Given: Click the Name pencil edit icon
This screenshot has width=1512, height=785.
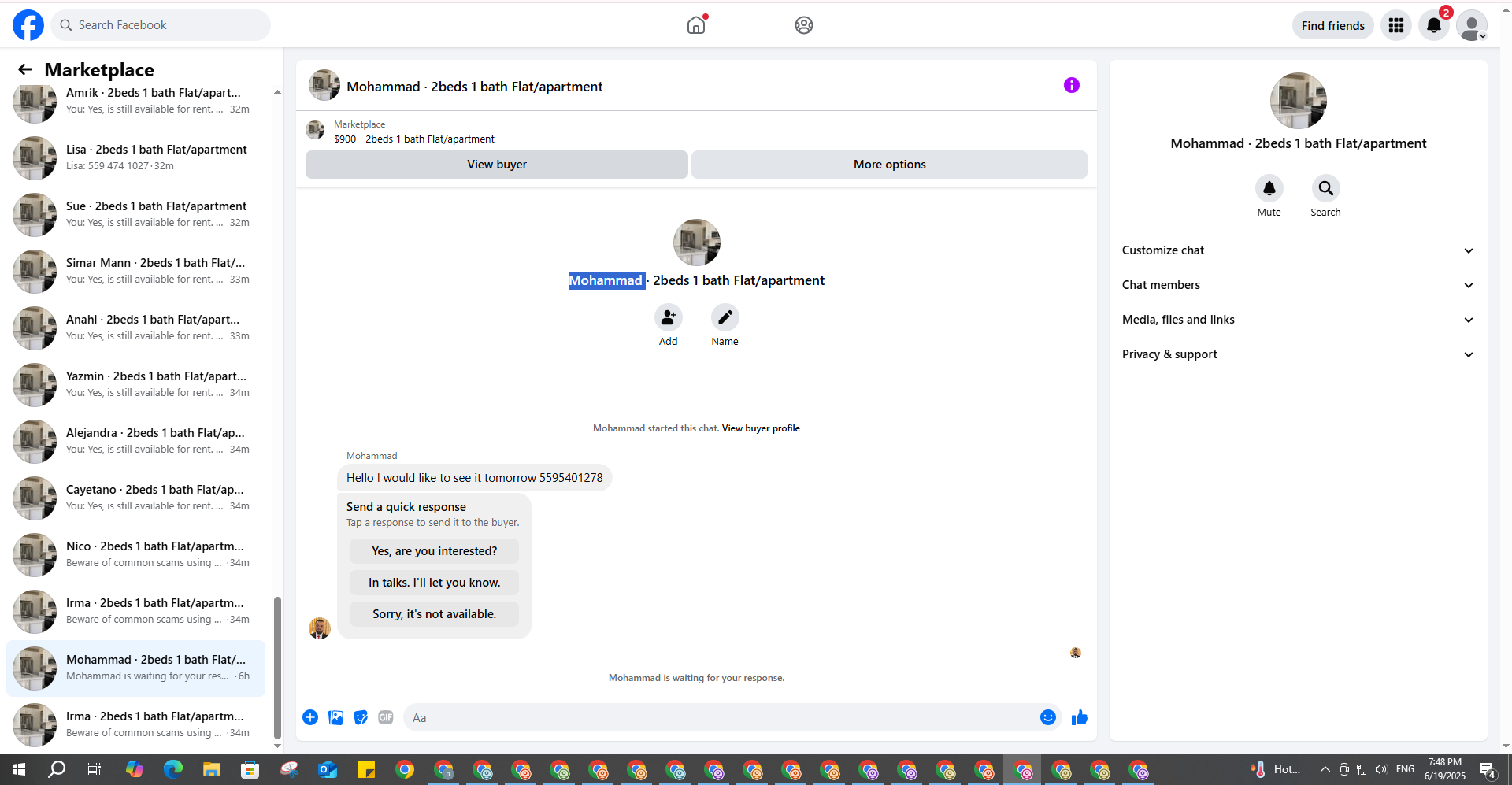Looking at the screenshot, I should tap(725, 317).
